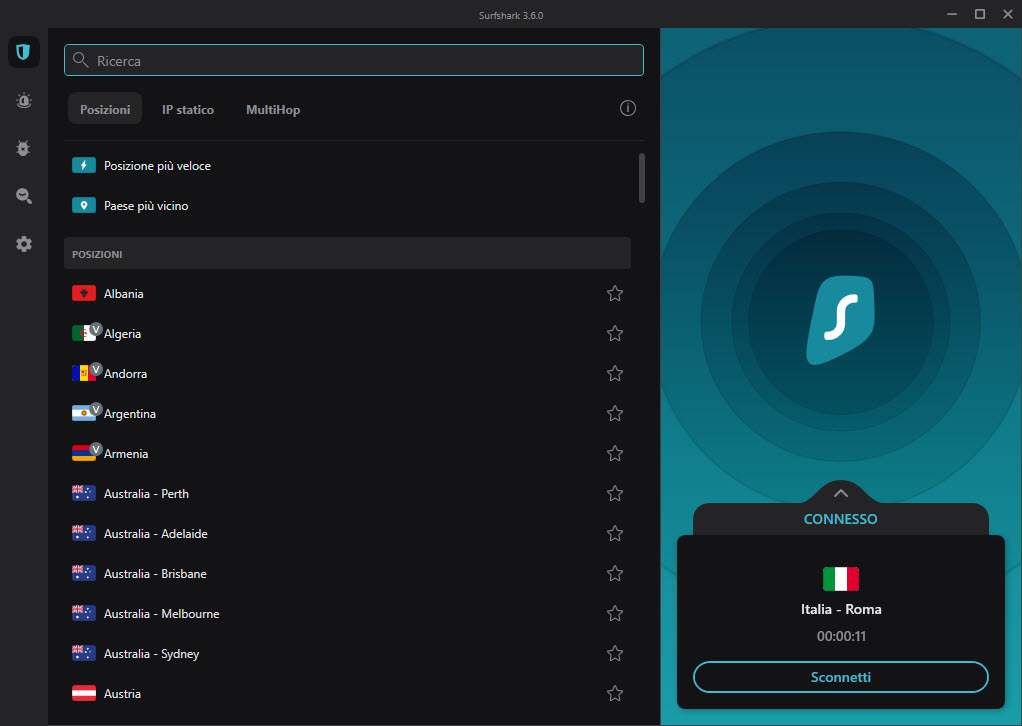Image resolution: width=1022 pixels, height=726 pixels.
Task: Click the Italia - Roma location text
Action: [841, 609]
